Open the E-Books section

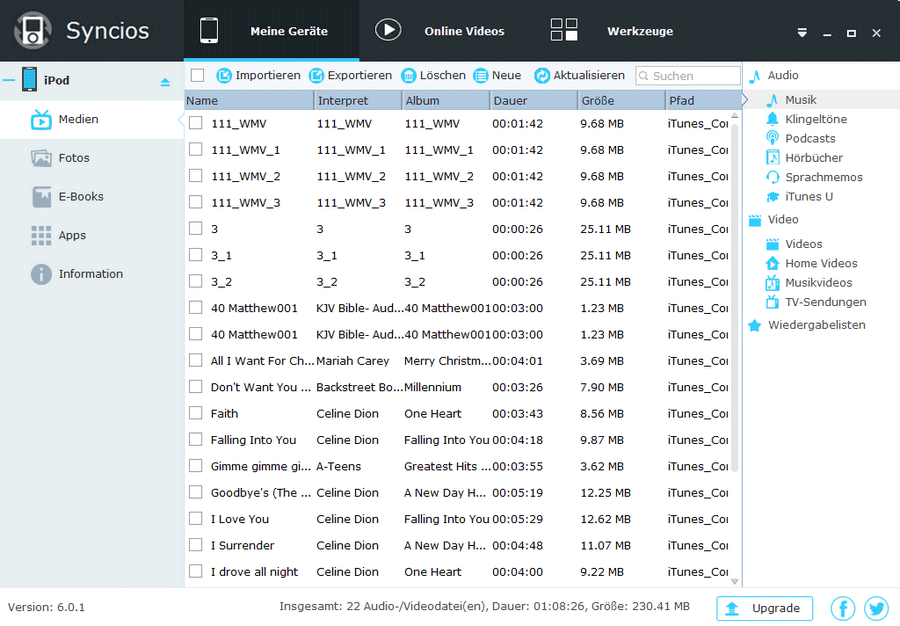click(92, 197)
